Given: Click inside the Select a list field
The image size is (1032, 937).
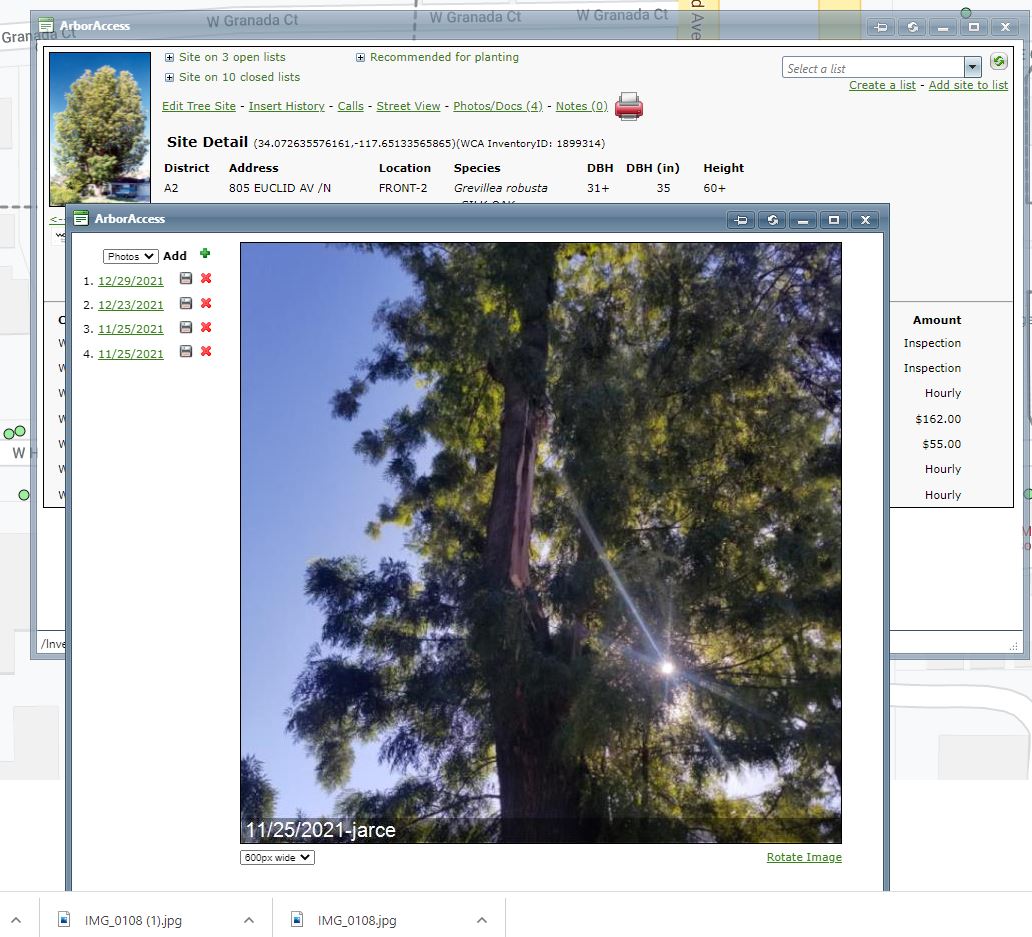Looking at the screenshot, I should 873,67.
